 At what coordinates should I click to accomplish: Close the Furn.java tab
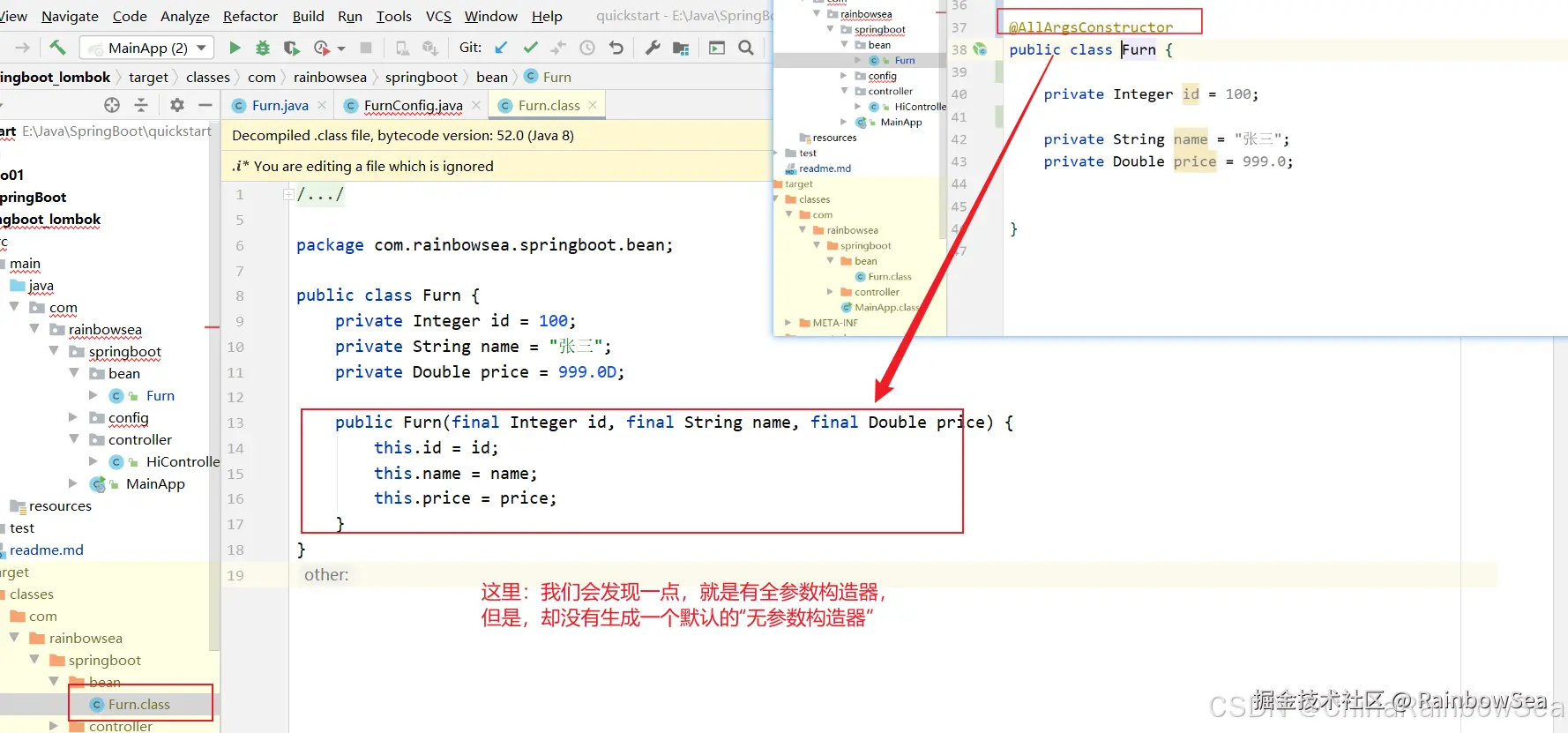click(x=322, y=105)
